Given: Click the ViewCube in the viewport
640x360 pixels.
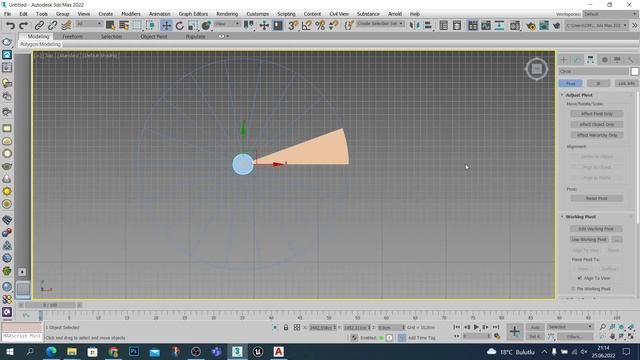Looking at the screenshot, I should point(536,69).
